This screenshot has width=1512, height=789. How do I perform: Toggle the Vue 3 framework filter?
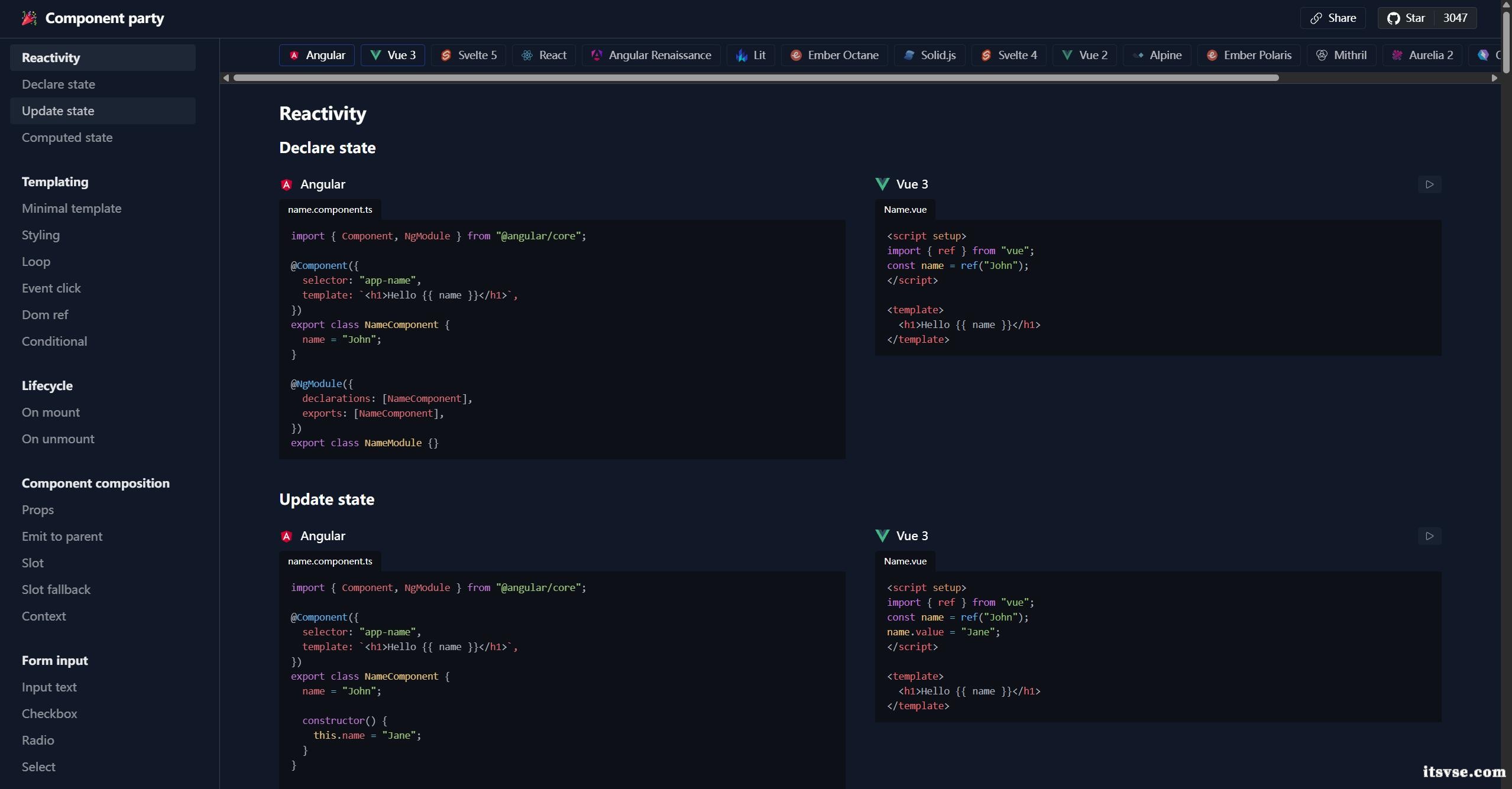coord(393,55)
